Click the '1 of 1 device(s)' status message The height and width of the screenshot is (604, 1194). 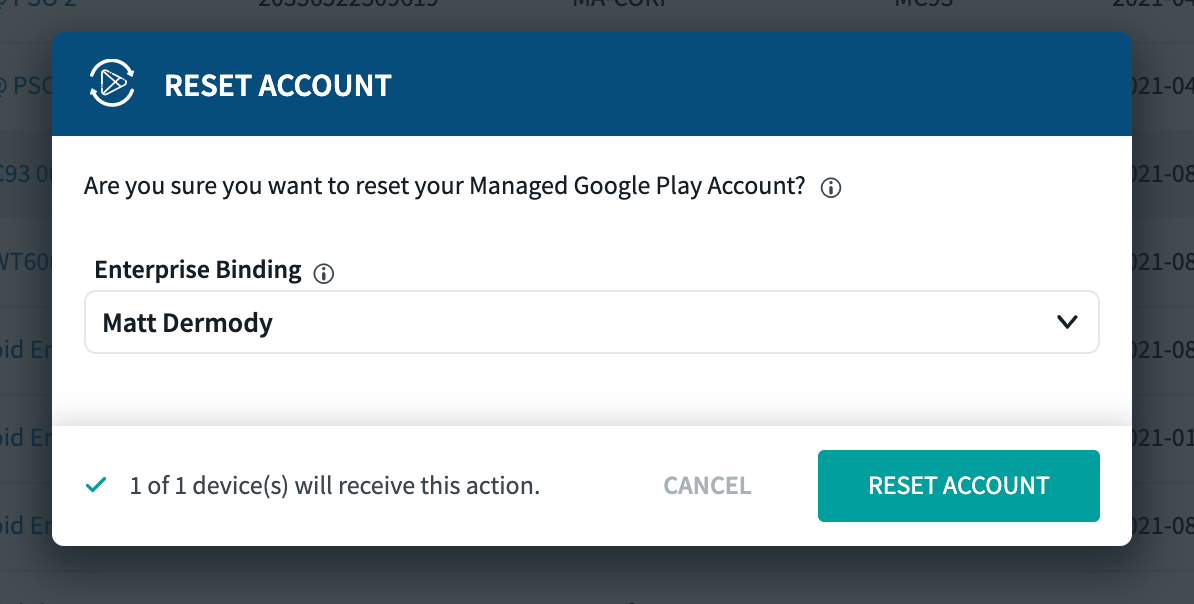335,487
